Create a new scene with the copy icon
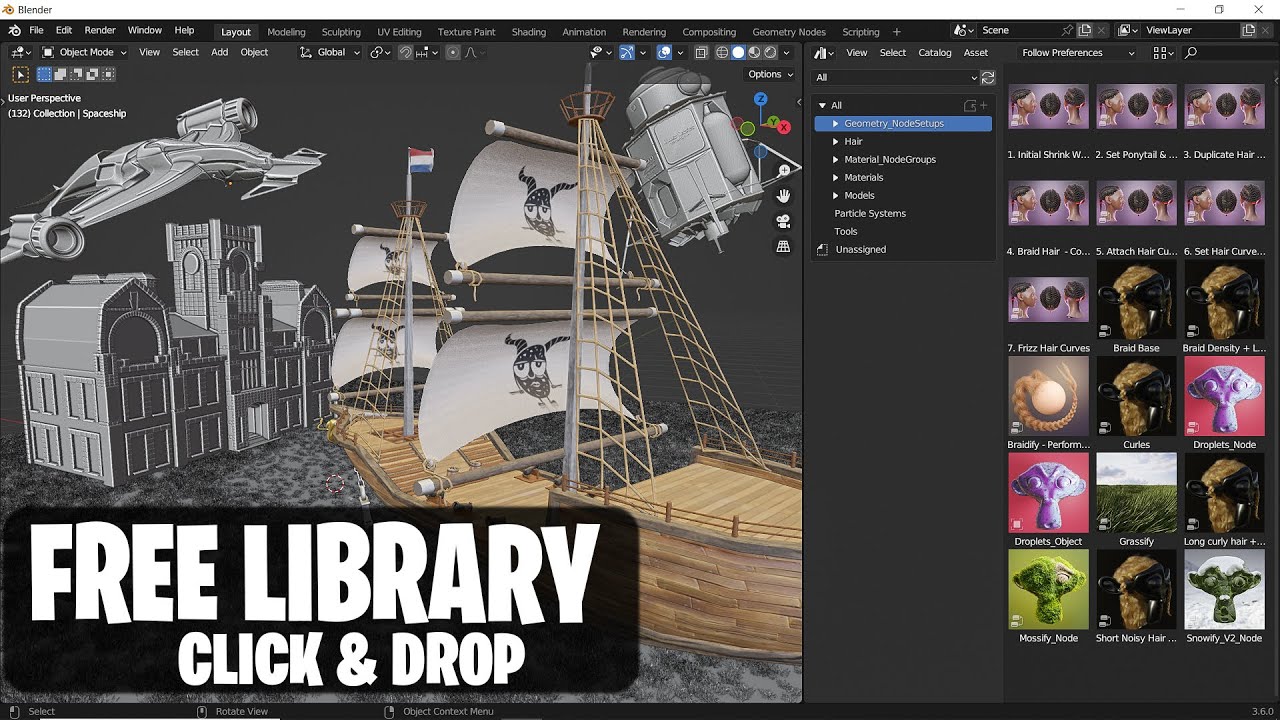The width and height of the screenshot is (1280, 720). pos(1085,31)
